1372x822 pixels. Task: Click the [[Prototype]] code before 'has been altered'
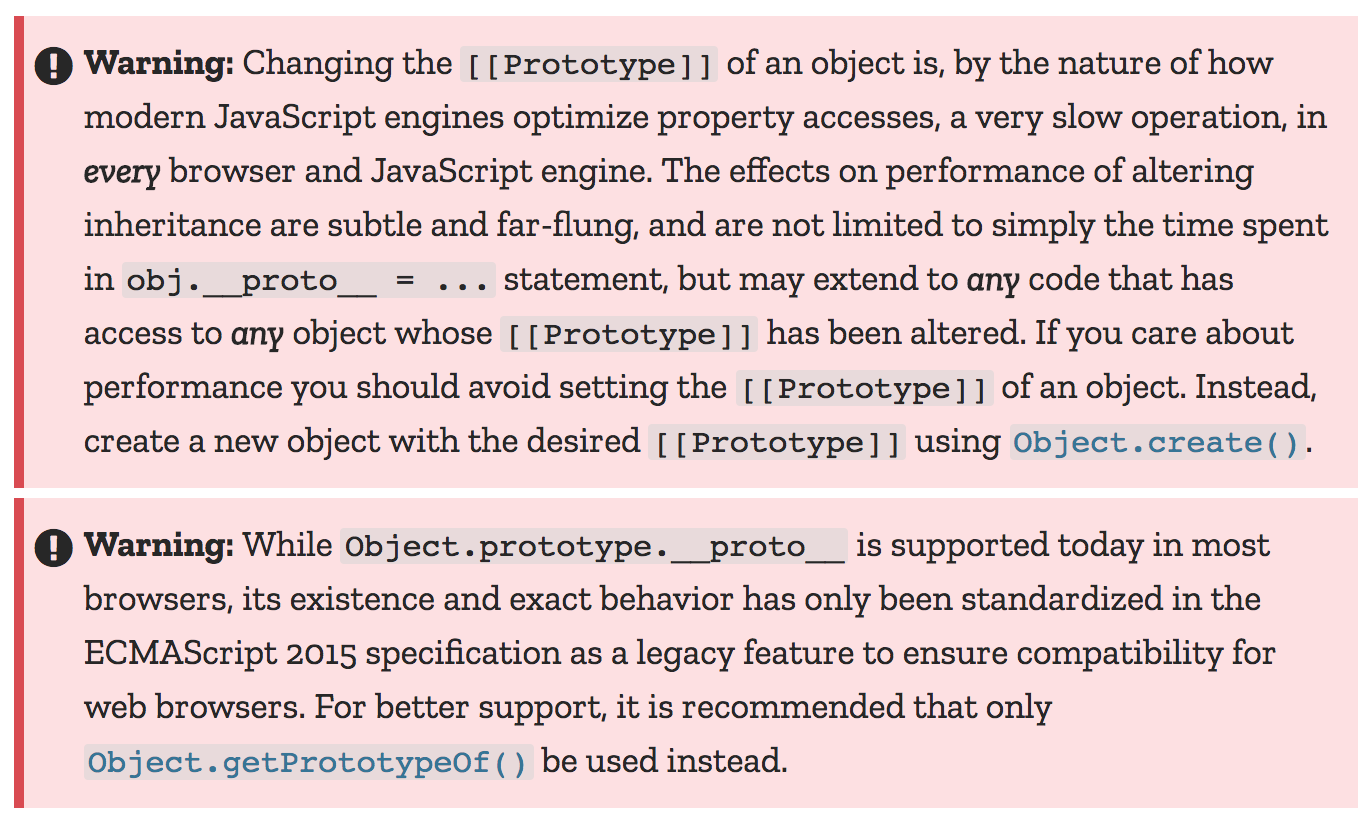629,334
